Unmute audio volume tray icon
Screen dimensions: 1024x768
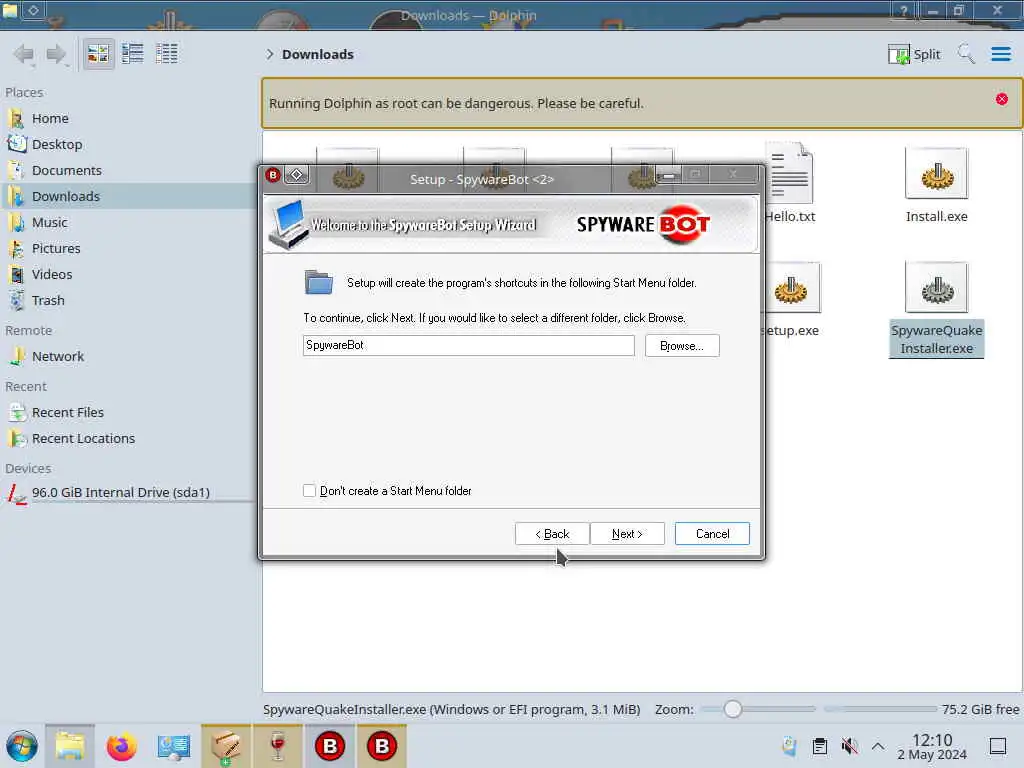849,746
